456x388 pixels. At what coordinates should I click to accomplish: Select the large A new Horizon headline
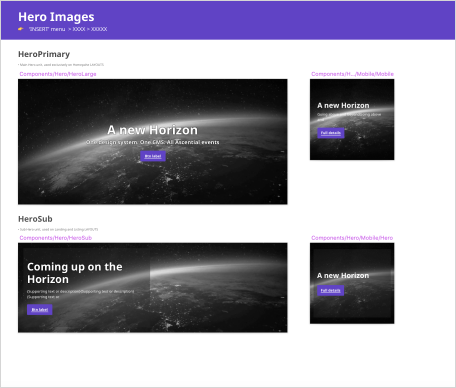coord(153,130)
